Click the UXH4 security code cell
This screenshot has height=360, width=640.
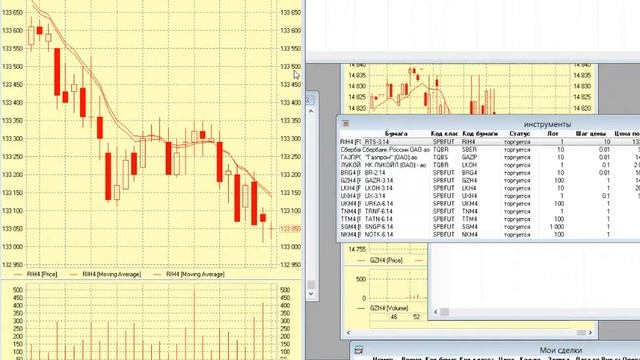pyautogui.click(x=469, y=196)
